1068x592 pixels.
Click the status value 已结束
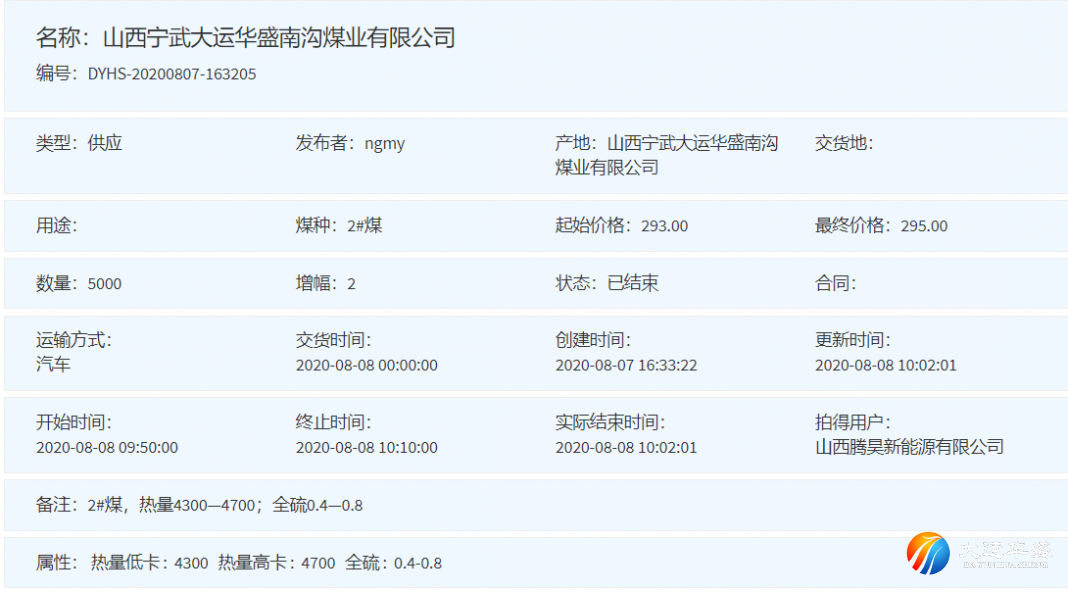633,284
